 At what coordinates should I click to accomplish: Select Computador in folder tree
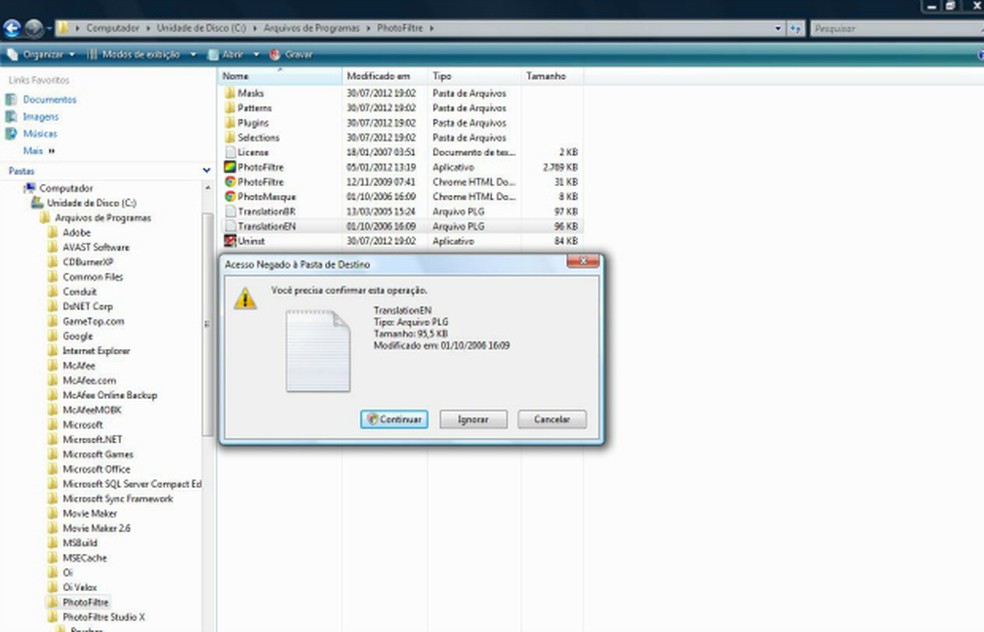pyautogui.click(x=66, y=188)
